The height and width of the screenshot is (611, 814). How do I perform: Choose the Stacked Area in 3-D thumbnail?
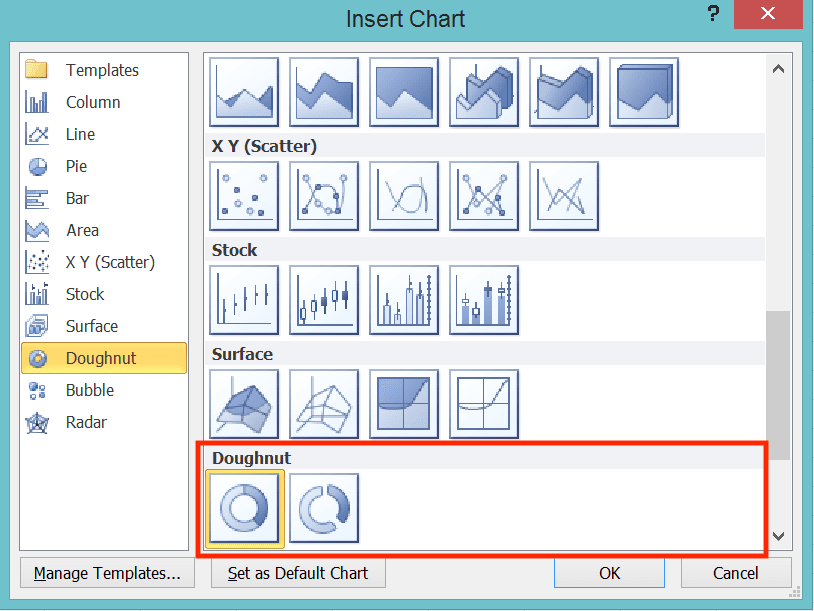pyautogui.click(x=564, y=92)
